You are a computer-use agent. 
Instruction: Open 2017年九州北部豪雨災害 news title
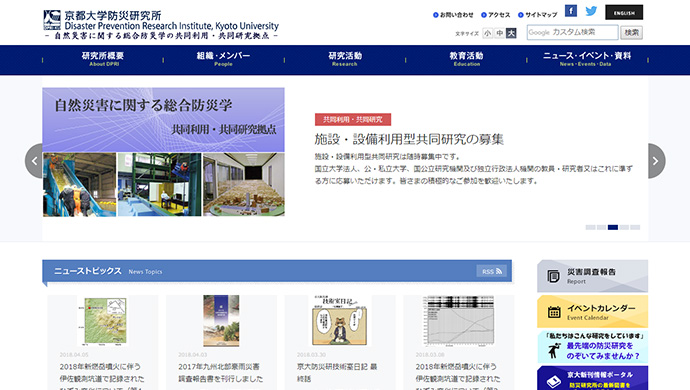pyautogui.click(x=220, y=372)
